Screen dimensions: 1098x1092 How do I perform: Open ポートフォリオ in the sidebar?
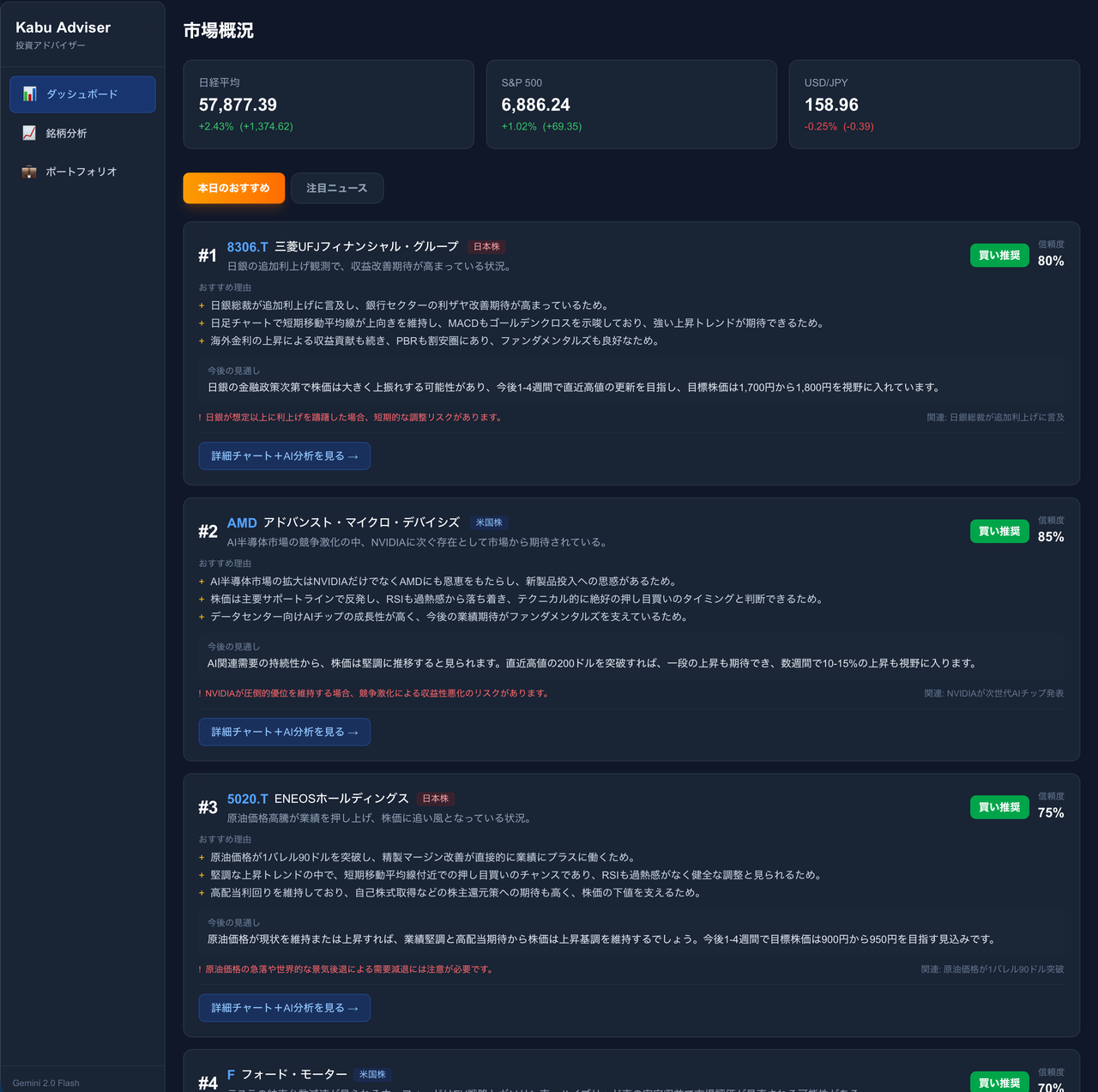click(x=82, y=172)
